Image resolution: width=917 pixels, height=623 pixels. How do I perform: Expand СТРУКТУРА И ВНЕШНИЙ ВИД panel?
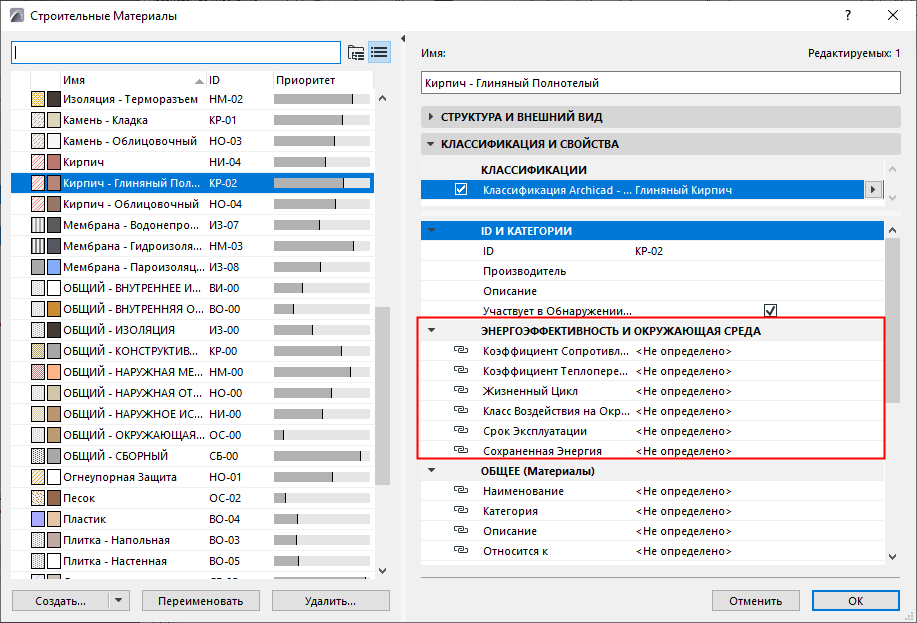click(431, 117)
